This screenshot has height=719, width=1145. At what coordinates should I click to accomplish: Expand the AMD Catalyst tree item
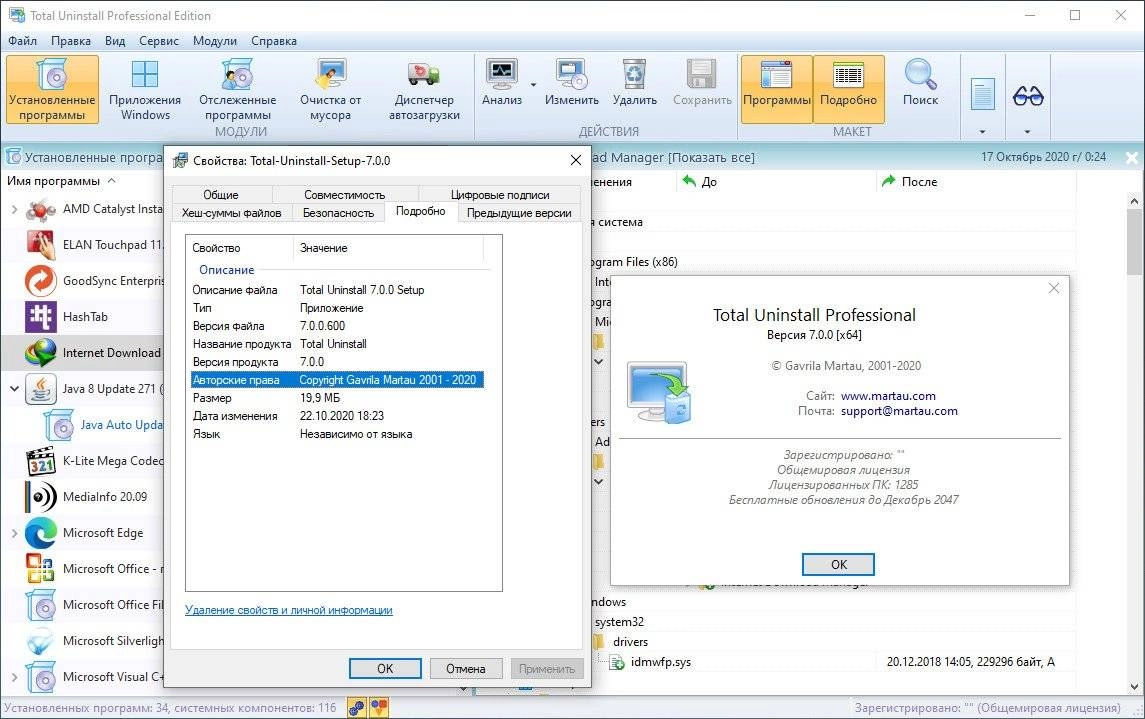[14, 209]
